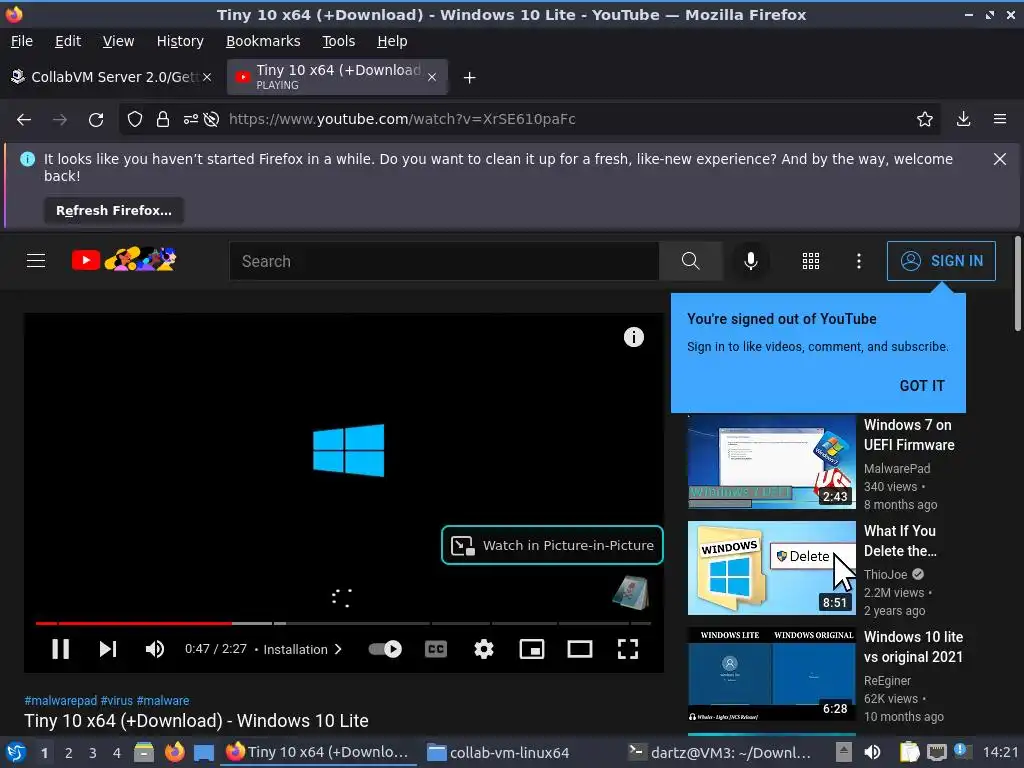This screenshot has width=1024, height=768.
Task: Show the video info card icon
Action: point(633,337)
